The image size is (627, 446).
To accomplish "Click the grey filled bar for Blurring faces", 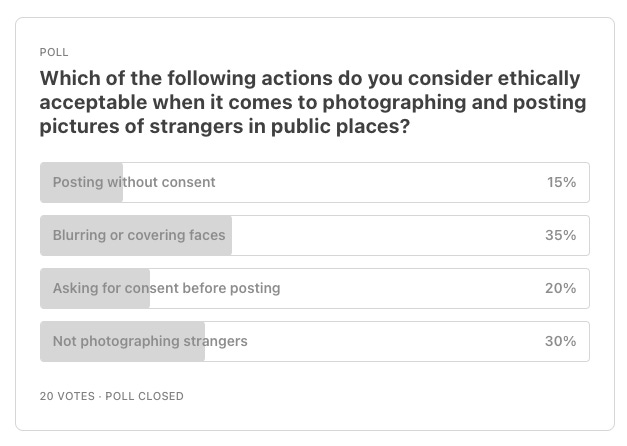I will [x=136, y=235].
